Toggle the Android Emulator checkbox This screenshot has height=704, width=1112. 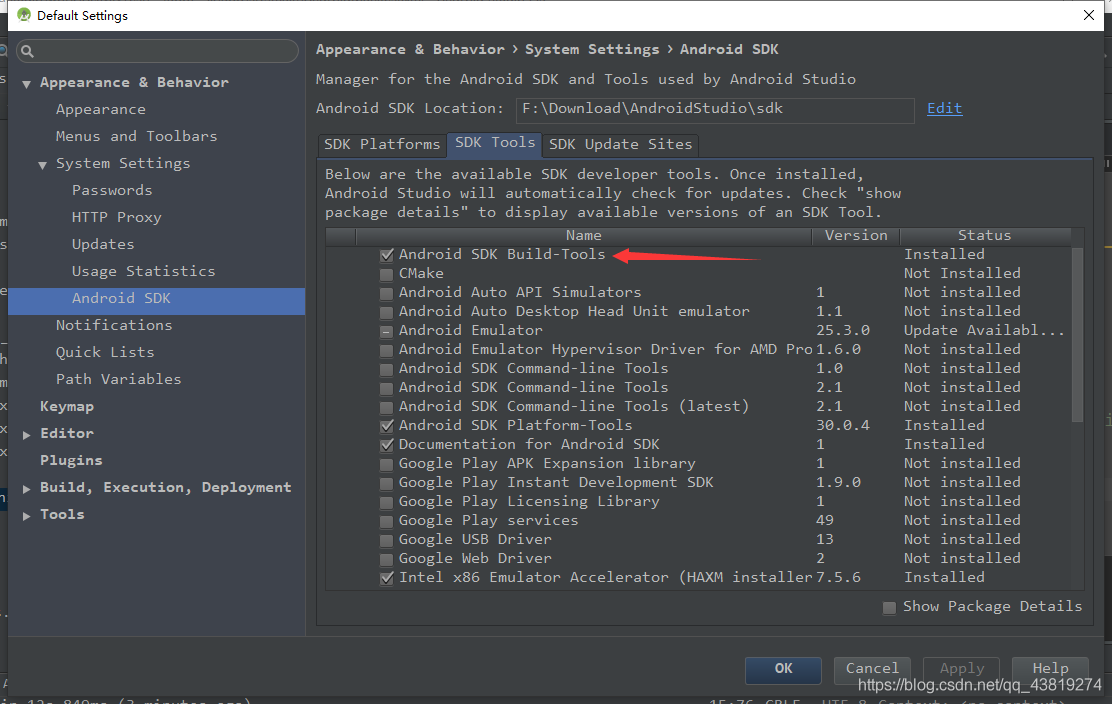(387, 331)
